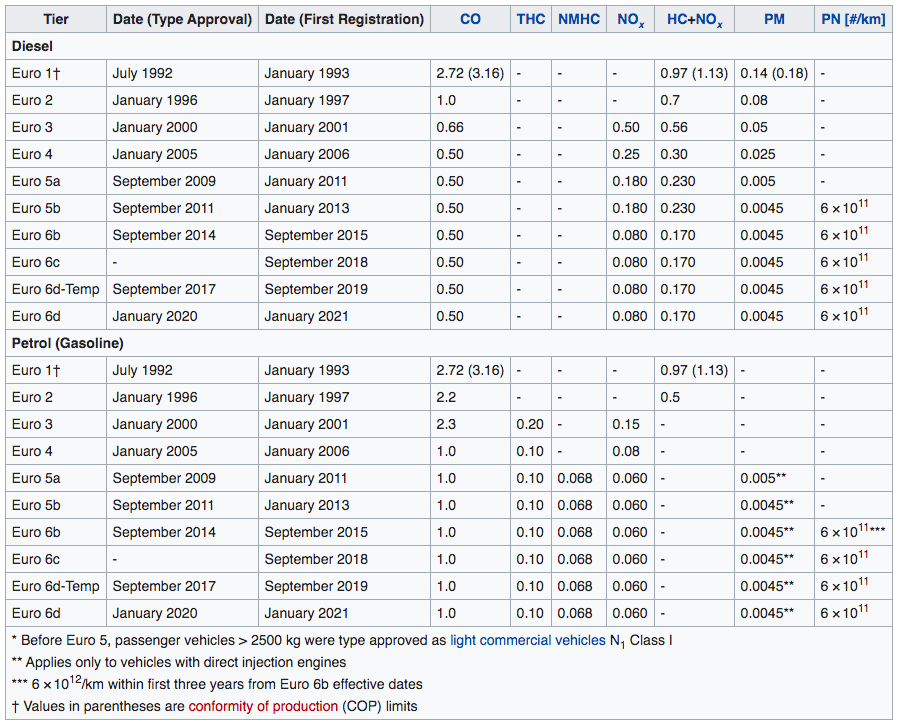The image size is (897, 726).
Task: Click the Date (First Registration) header
Action: [344, 19]
